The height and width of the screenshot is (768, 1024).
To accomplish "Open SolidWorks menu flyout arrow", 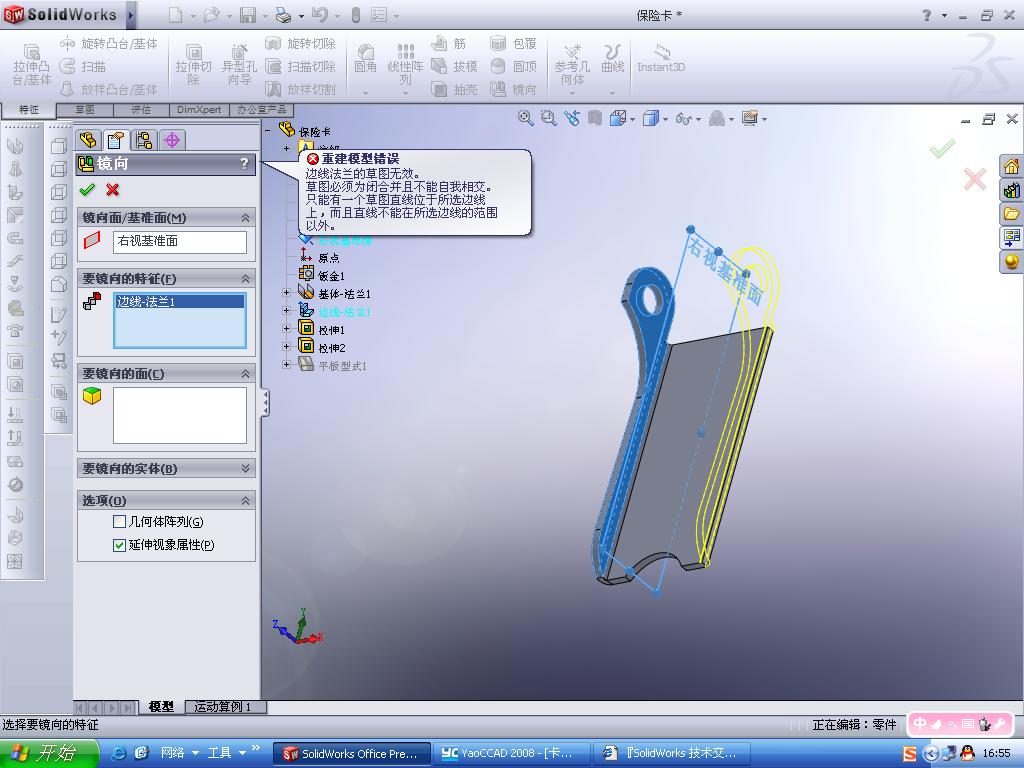I will click(x=131, y=14).
